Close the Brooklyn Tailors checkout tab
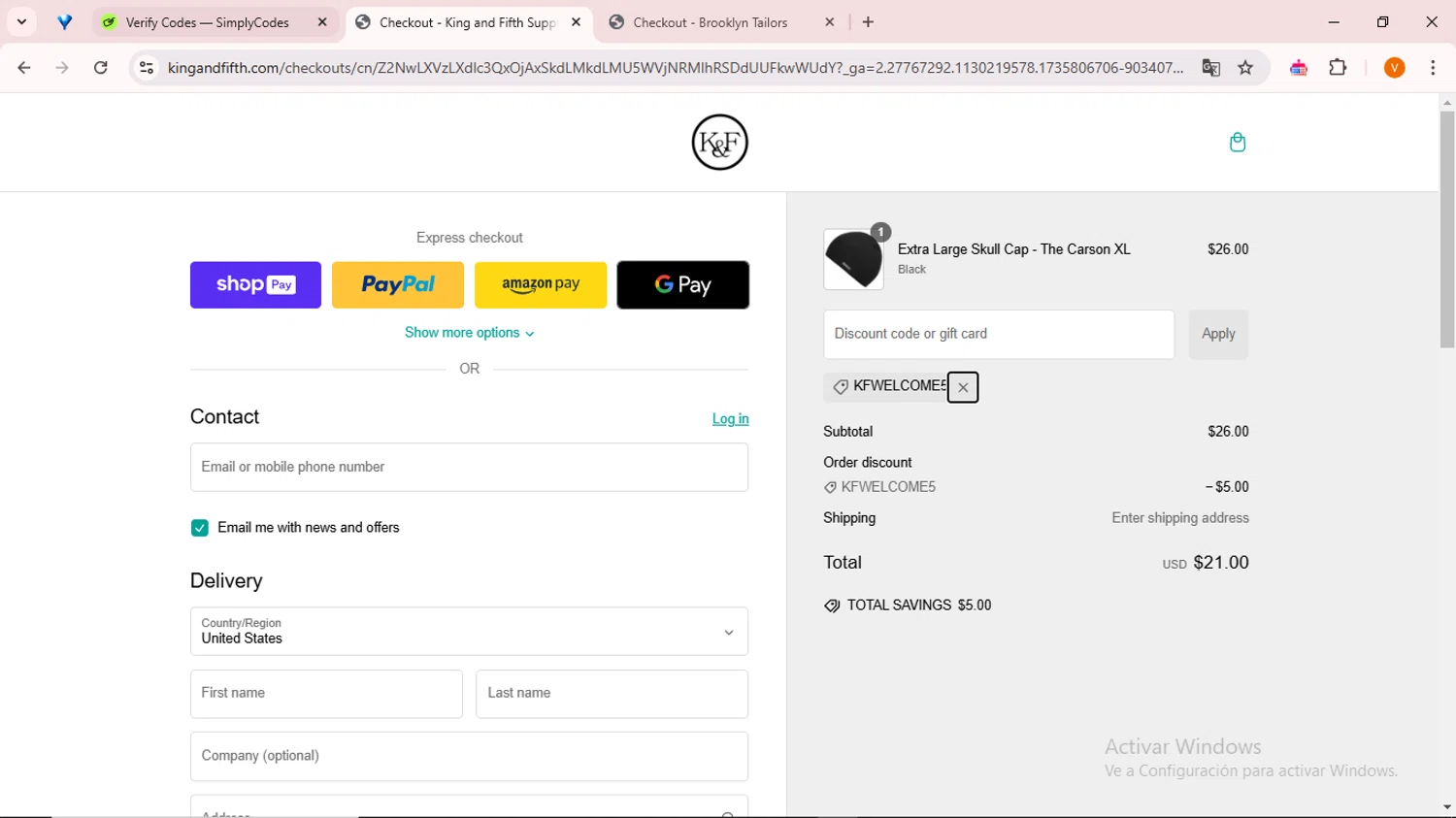 click(830, 22)
